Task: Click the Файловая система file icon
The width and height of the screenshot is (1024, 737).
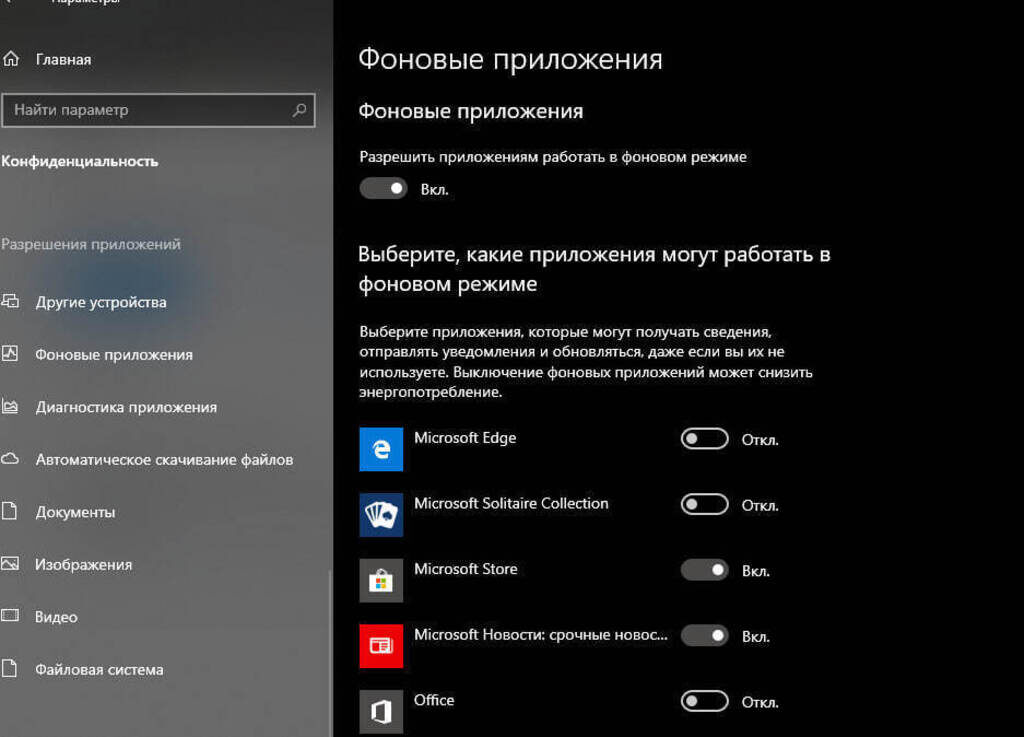Action: 10,668
